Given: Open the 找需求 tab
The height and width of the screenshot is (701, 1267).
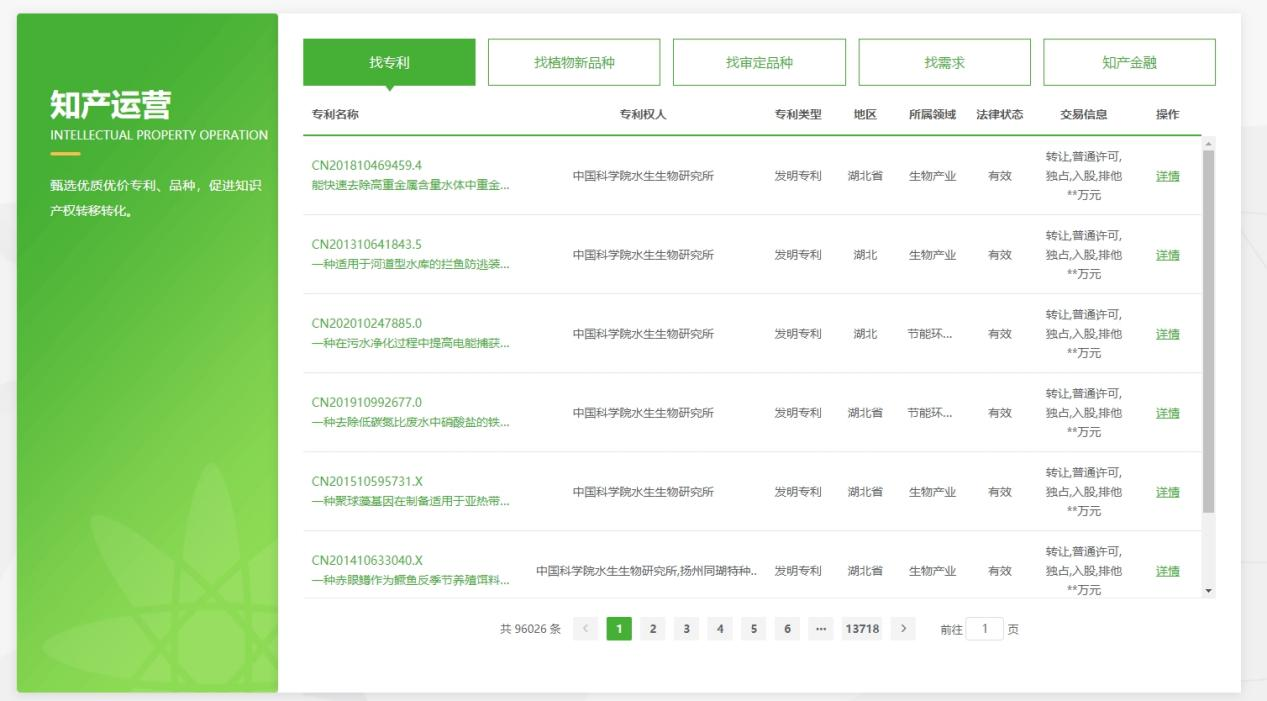Looking at the screenshot, I should pos(944,61).
